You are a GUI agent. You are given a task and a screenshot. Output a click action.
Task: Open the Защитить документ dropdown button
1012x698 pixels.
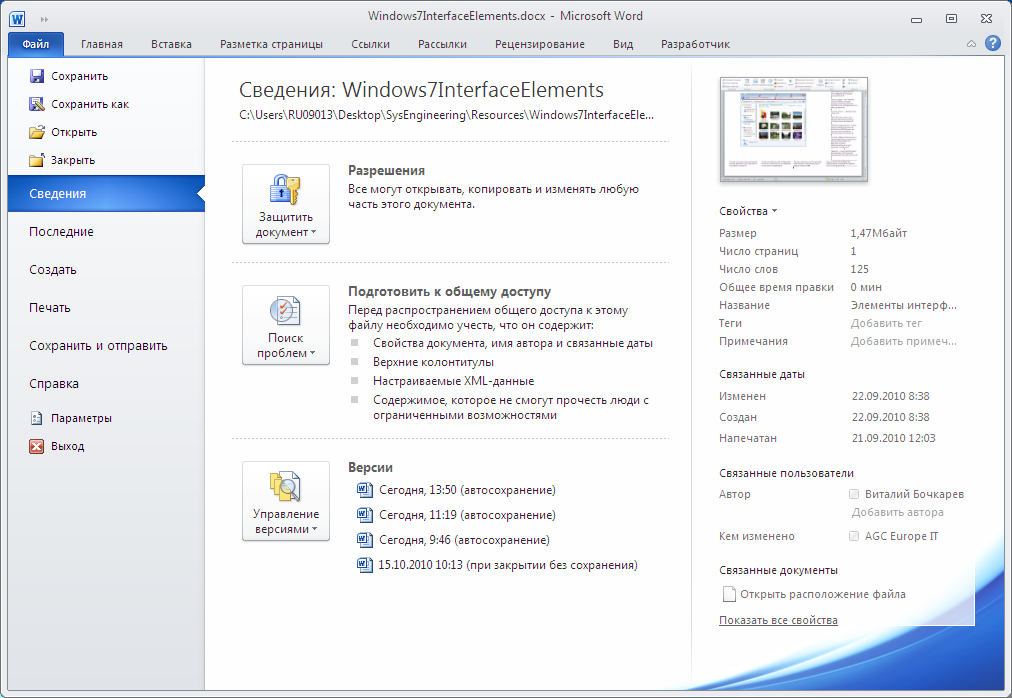pos(286,204)
